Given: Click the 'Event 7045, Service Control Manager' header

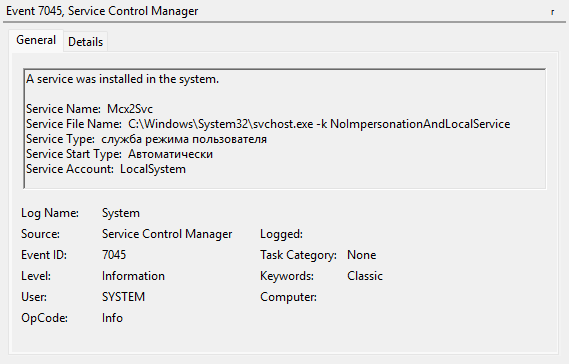Looking at the screenshot, I should (x=102, y=11).
